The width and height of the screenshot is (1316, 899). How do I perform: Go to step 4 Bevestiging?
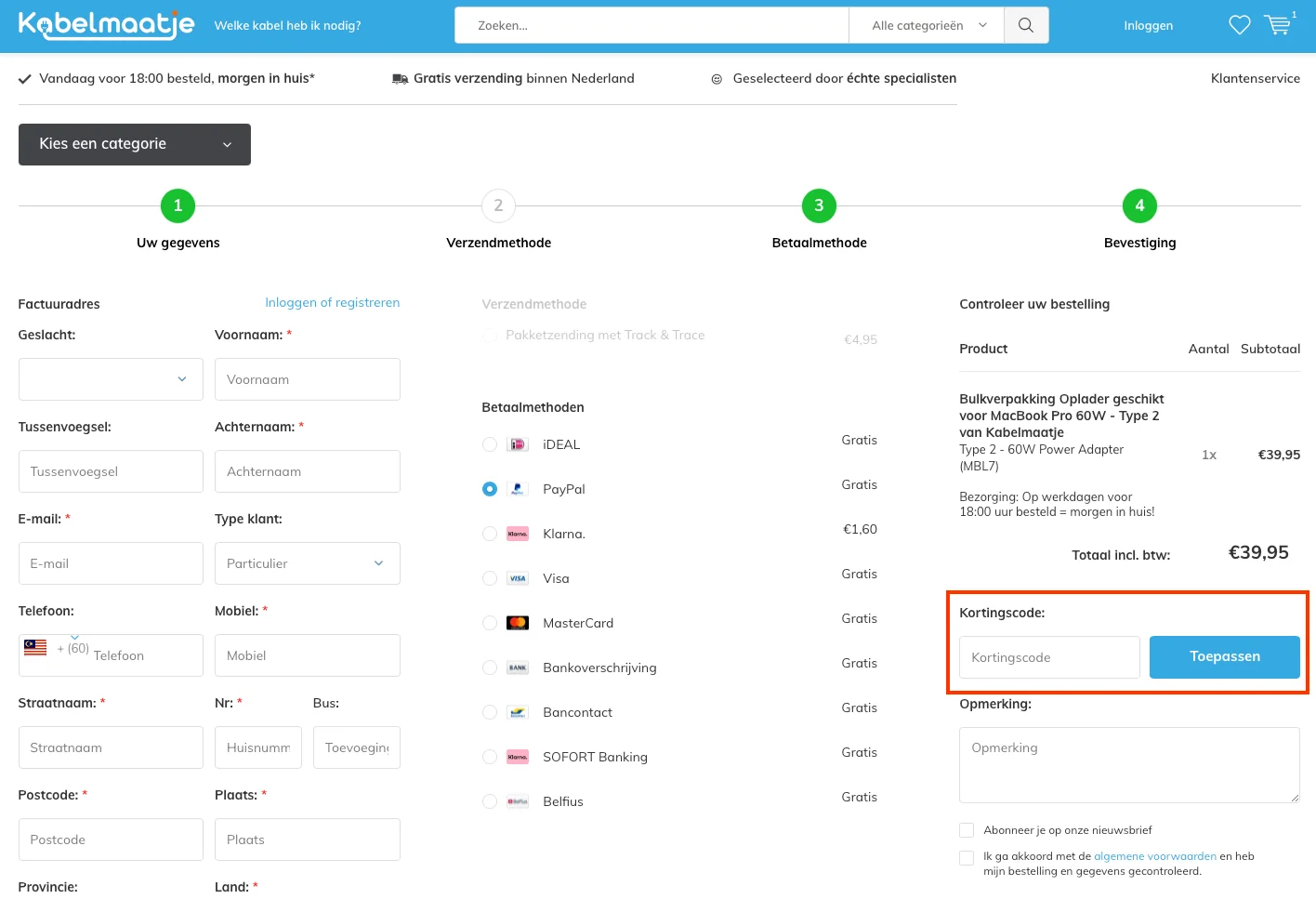click(x=1139, y=205)
